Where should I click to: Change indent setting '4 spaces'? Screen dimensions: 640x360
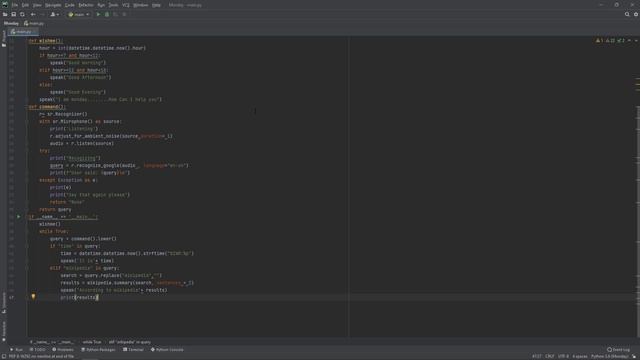click(x=580, y=356)
